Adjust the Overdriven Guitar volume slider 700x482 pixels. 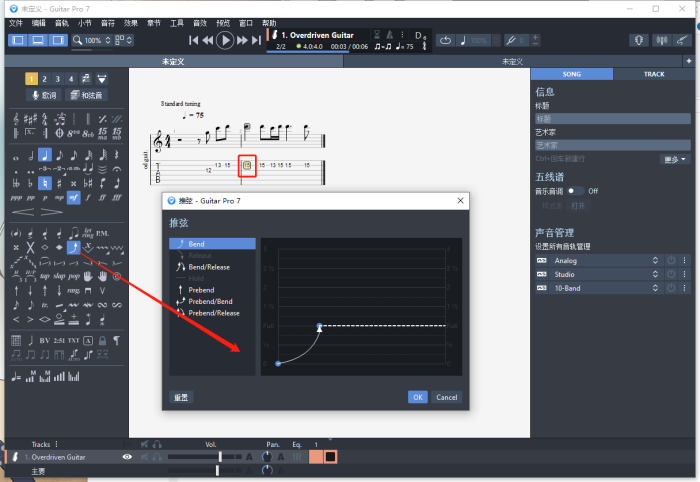(x=220, y=457)
